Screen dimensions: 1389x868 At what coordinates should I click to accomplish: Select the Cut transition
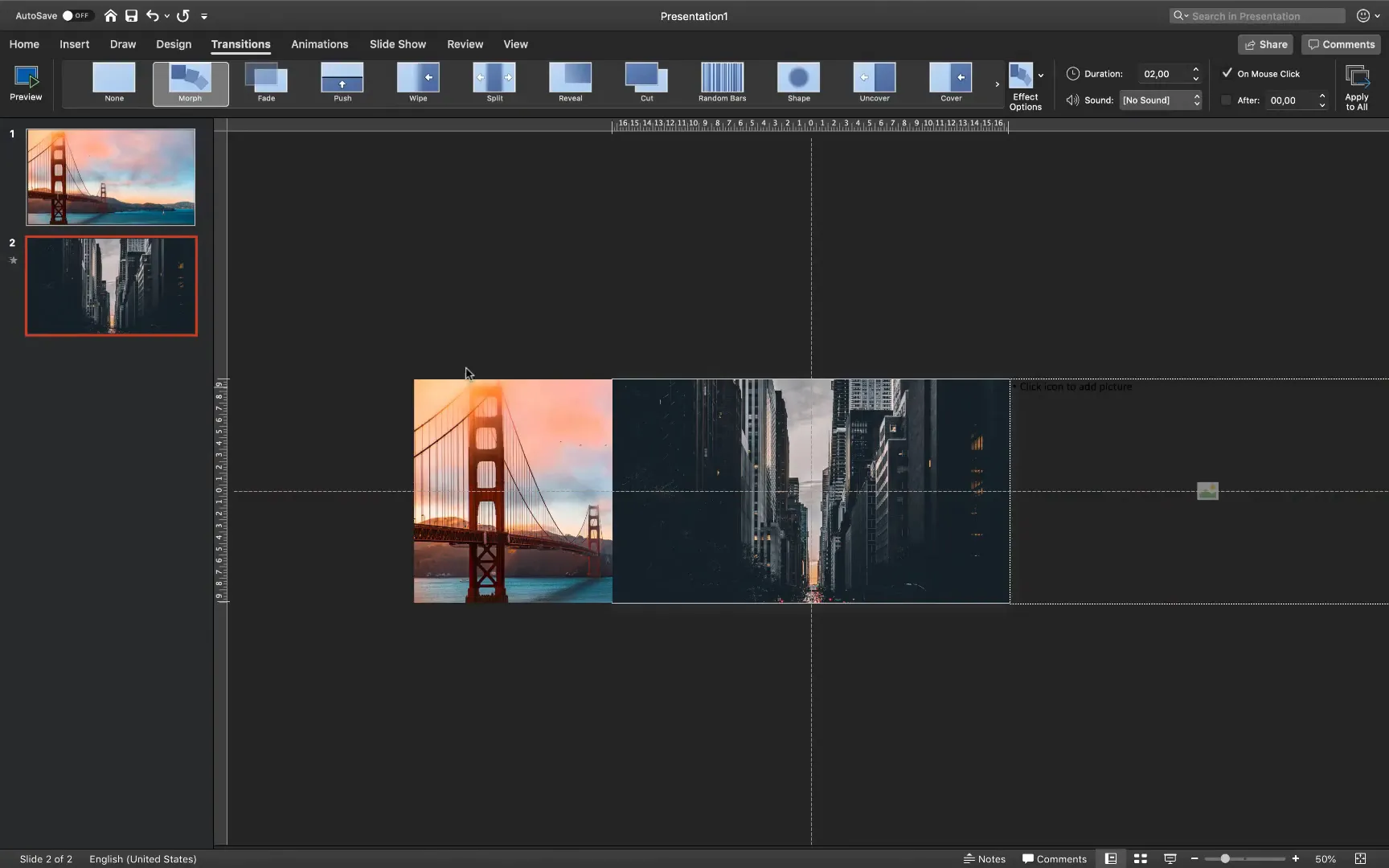[x=646, y=84]
